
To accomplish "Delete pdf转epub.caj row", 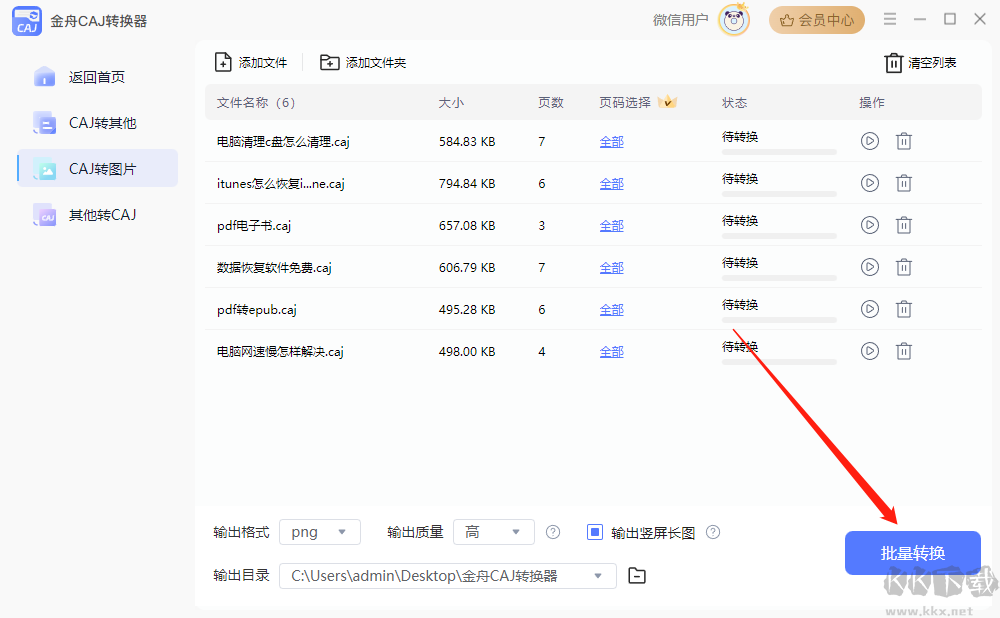I will point(904,309).
